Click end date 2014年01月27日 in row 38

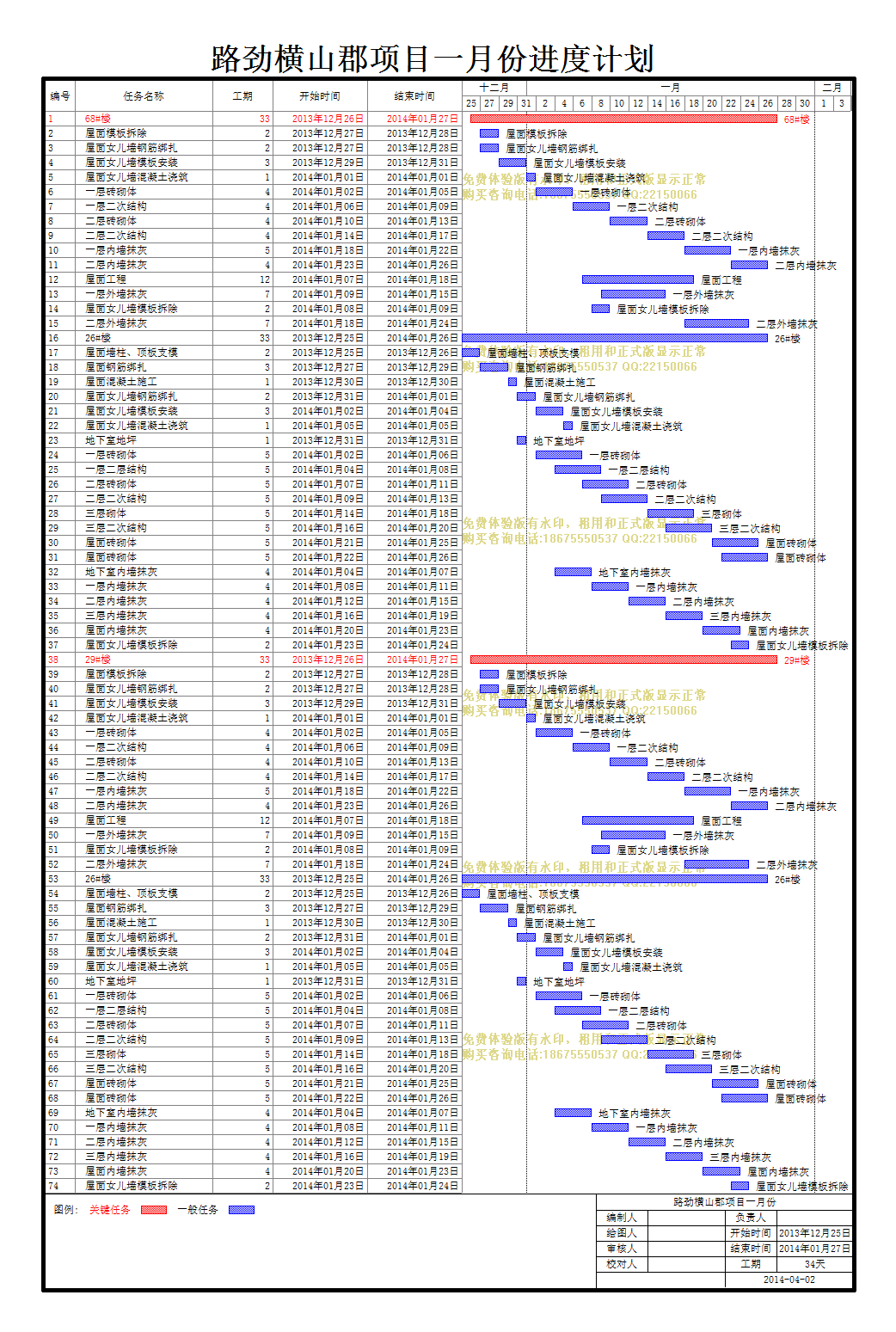click(x=422, y=660)
